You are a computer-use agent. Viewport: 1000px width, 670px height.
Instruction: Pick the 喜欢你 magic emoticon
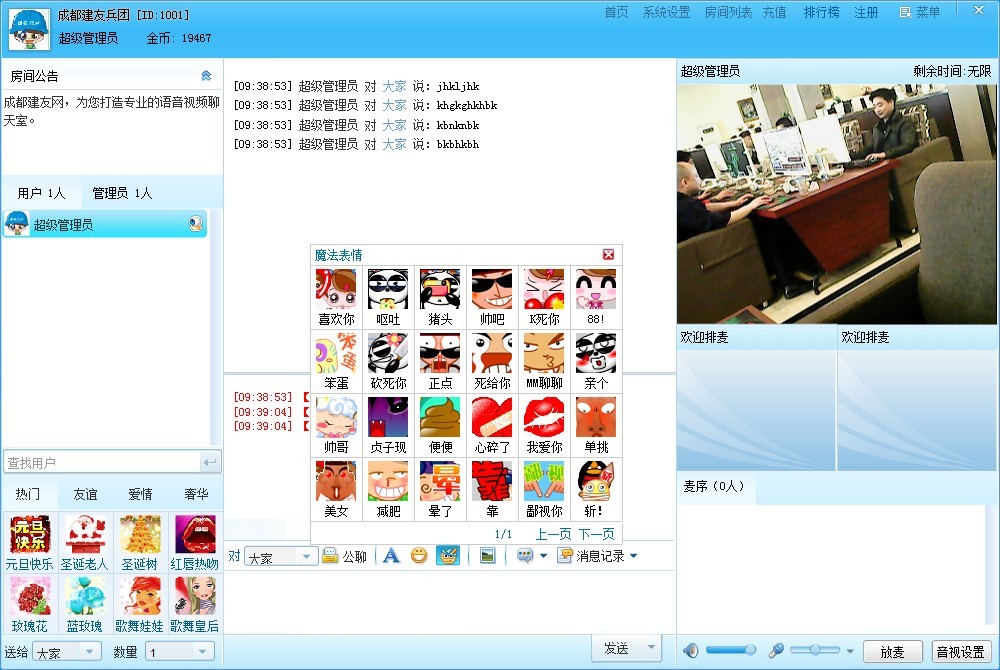point(336,297)
